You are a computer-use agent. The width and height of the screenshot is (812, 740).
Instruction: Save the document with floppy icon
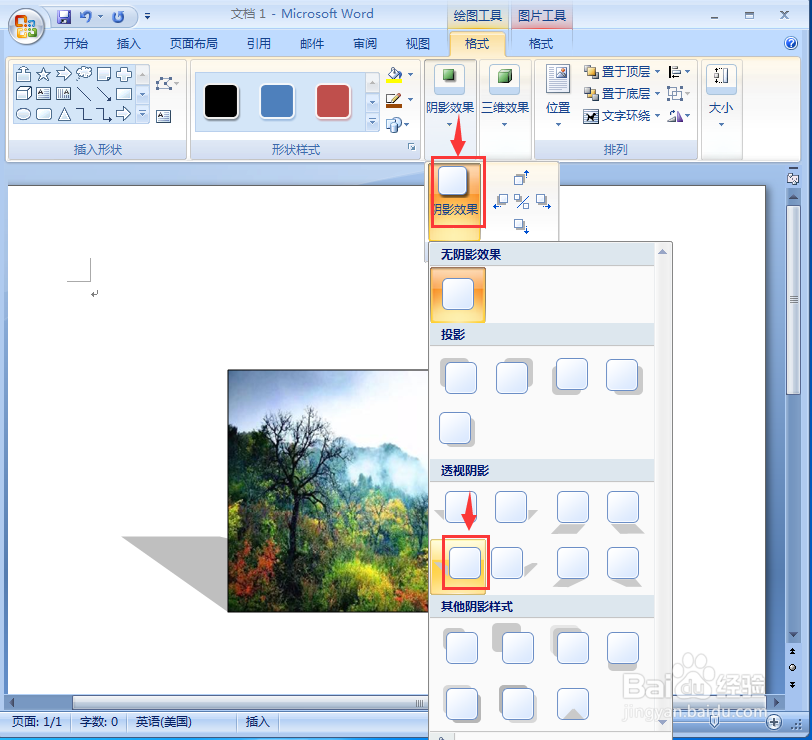(x=64, y=17)
